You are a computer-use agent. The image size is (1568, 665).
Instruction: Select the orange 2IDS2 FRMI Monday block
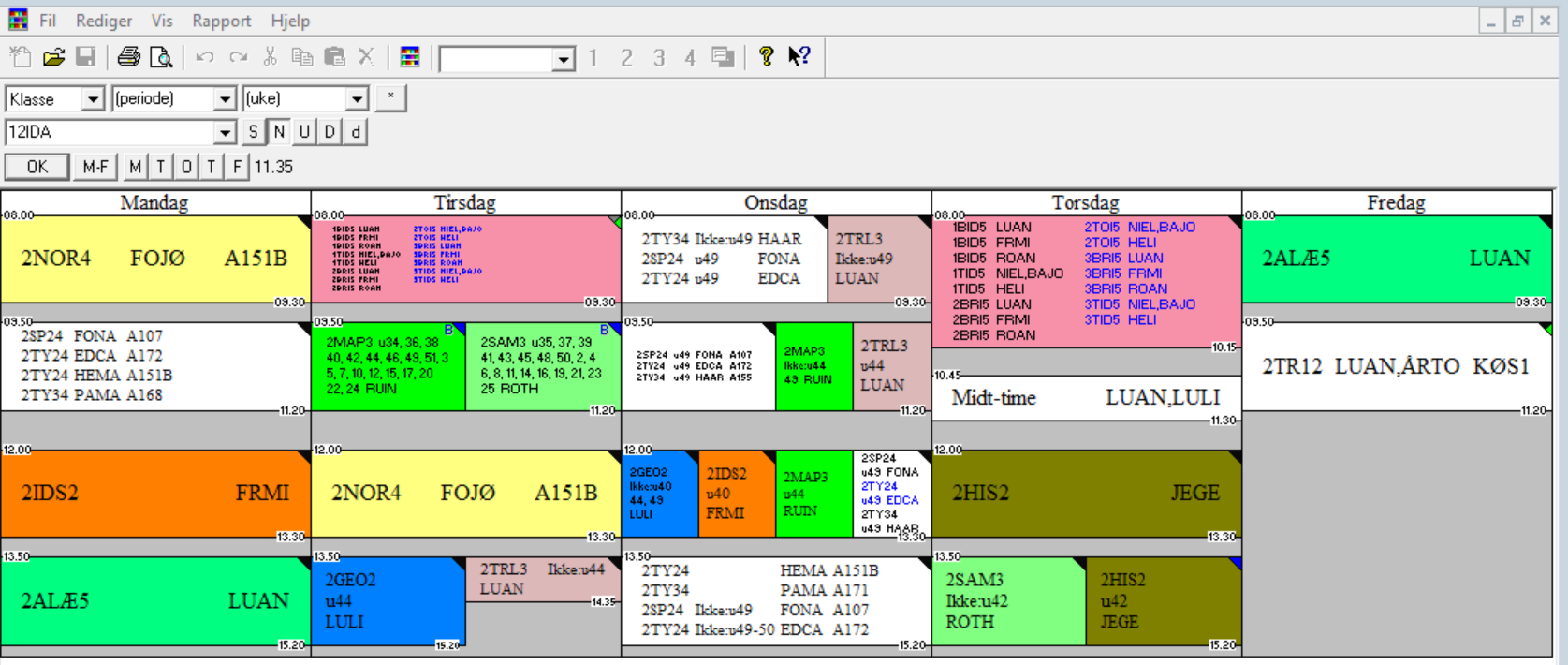click(155, 494)
